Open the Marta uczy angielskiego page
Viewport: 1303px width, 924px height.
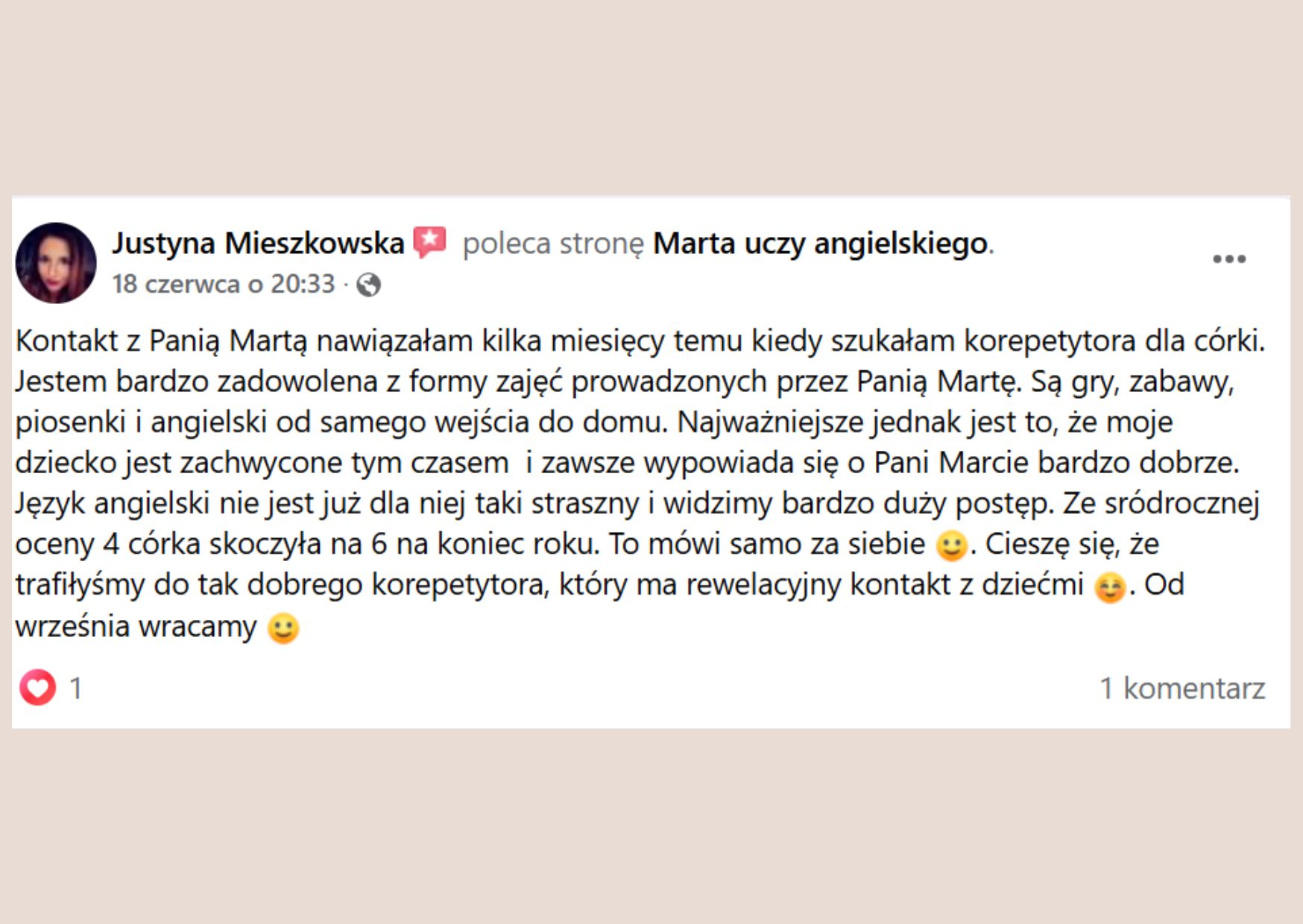pos(820,243)
